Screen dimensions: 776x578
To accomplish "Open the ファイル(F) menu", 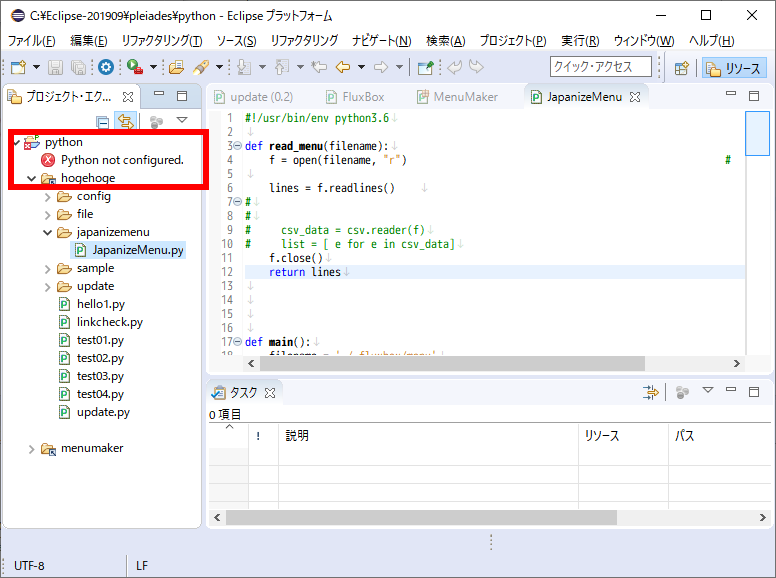I will [32, 41].
